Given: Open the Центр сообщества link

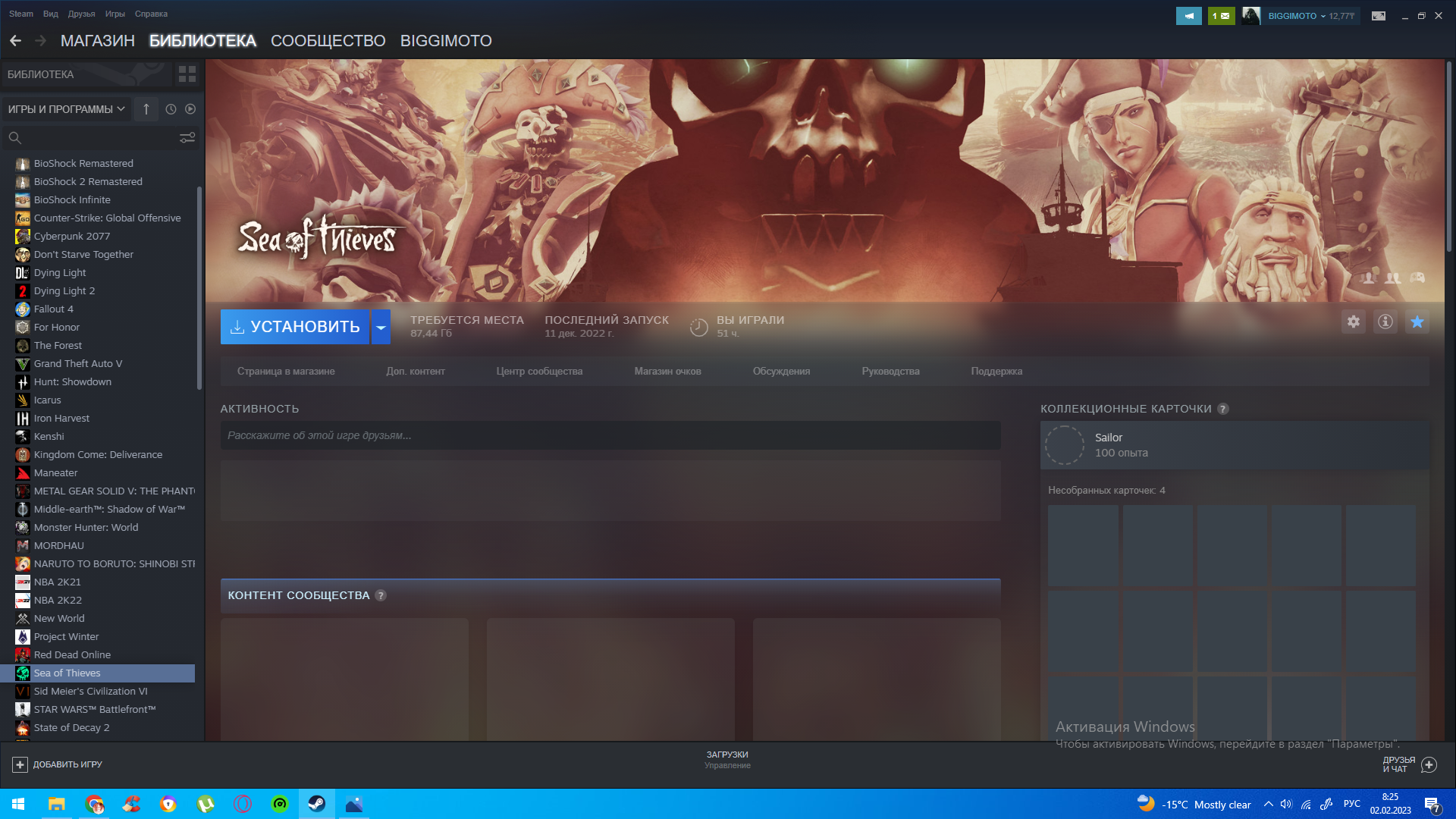Looking at the screenshot, I should 540,372.
